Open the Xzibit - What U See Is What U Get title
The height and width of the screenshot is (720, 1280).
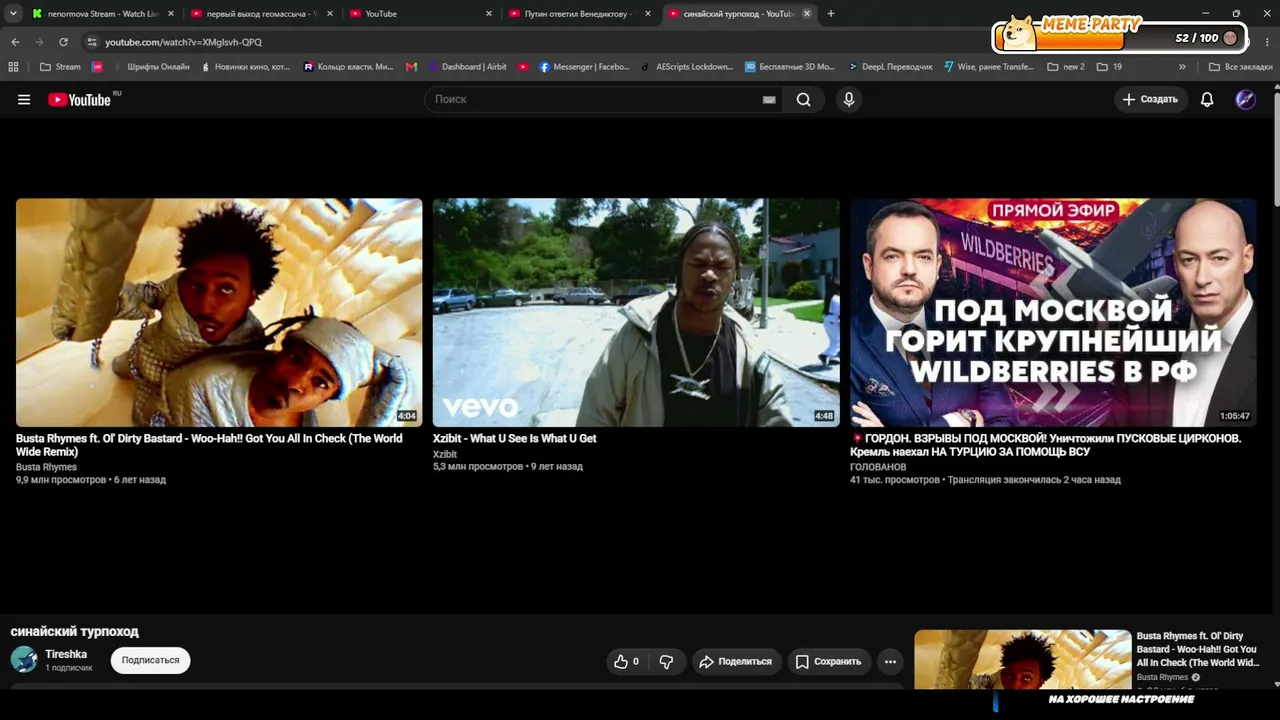click(515, 438)
